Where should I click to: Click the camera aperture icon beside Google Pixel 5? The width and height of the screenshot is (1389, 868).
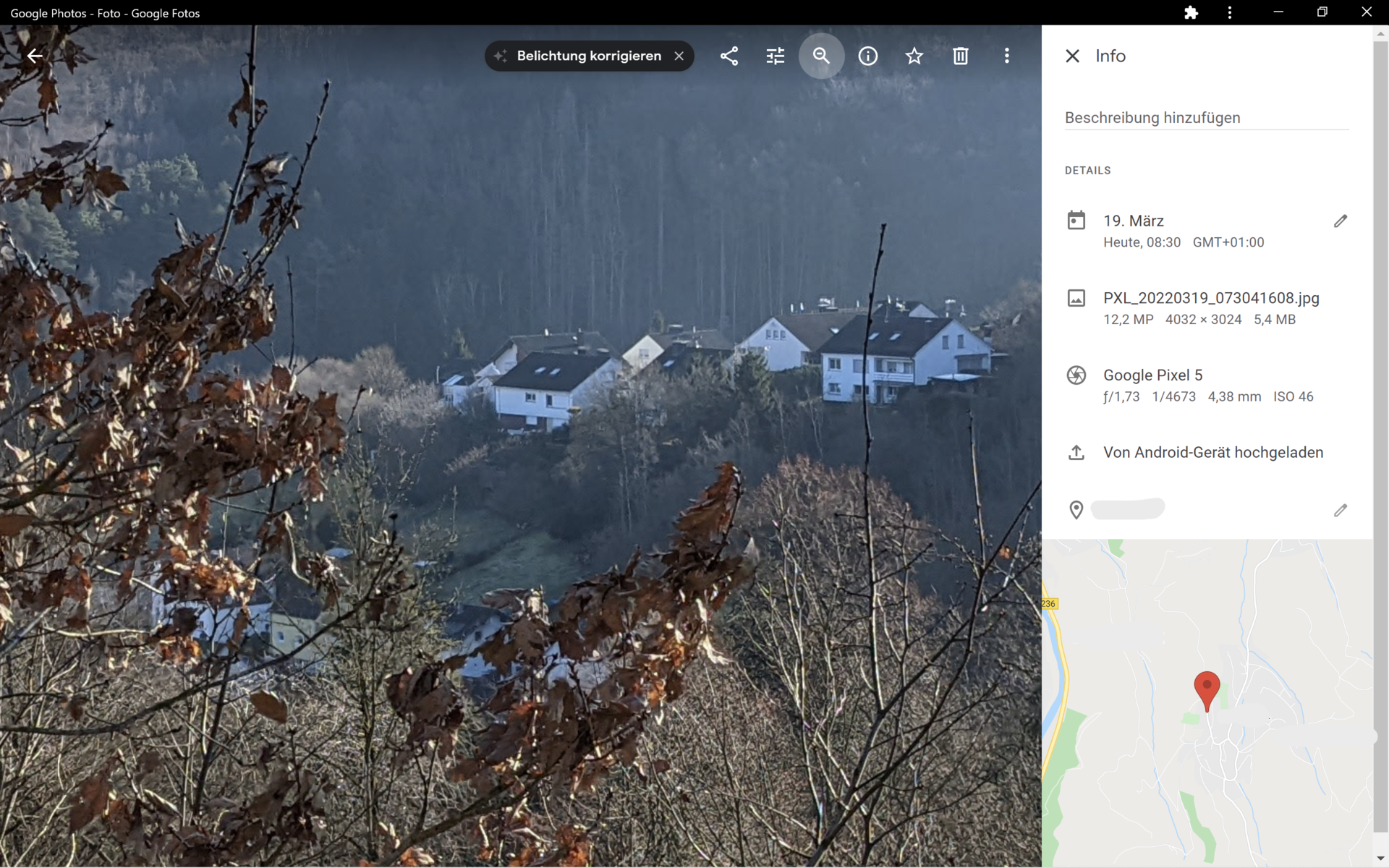coord(1076,375)
